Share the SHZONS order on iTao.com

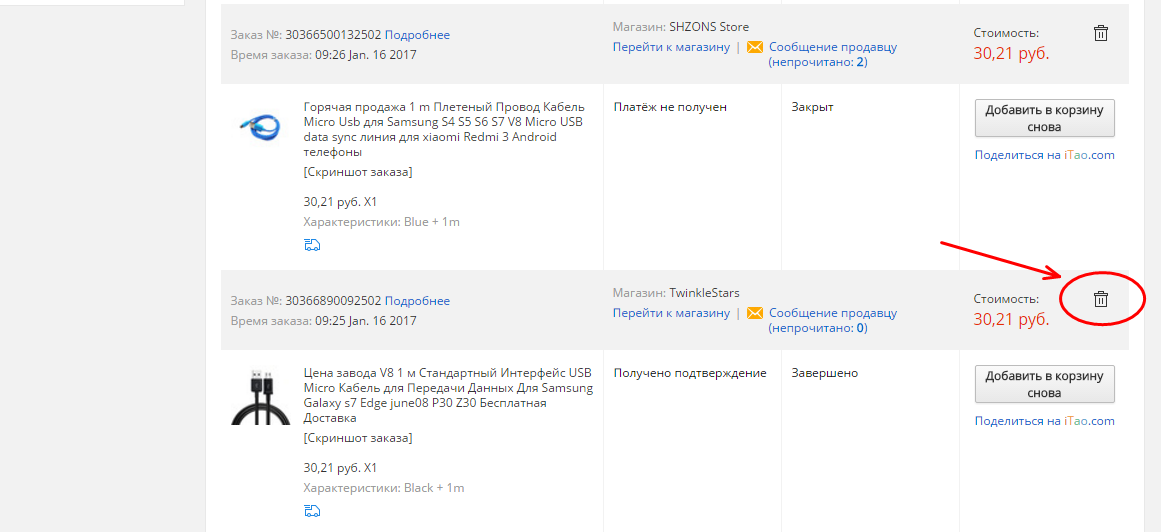1044,155
